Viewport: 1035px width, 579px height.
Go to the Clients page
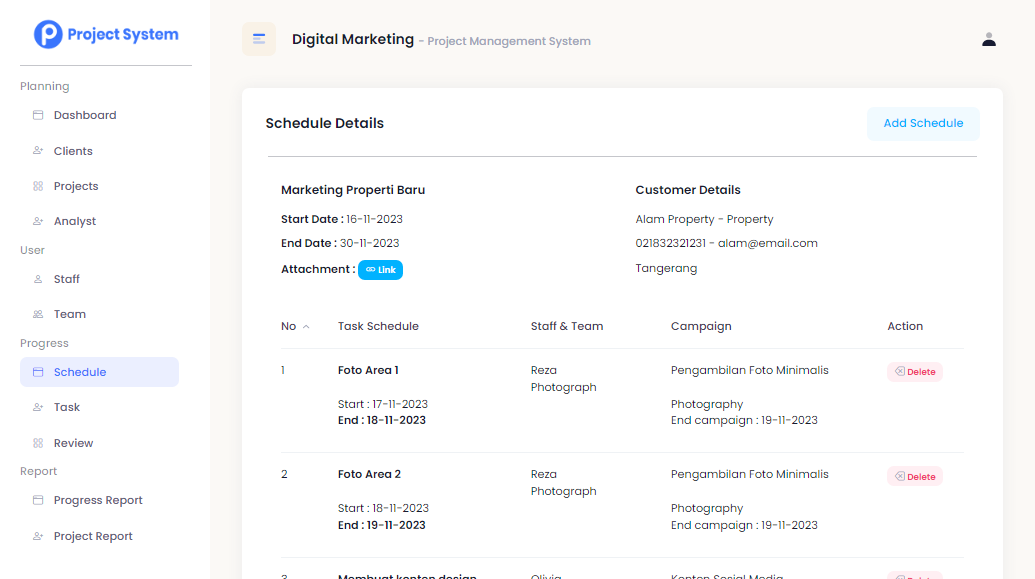(99, 151)
